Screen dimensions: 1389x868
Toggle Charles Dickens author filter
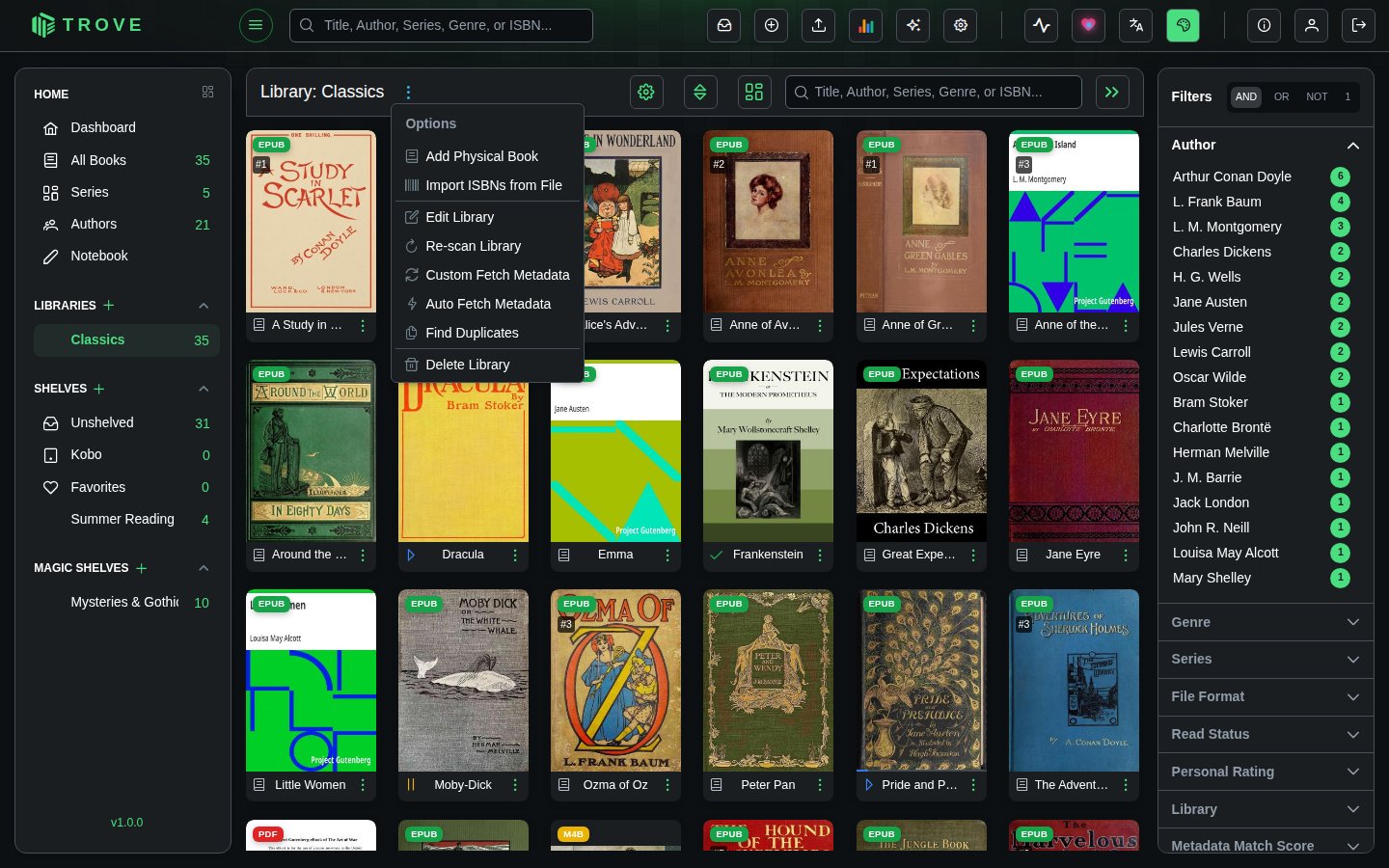coord(1261,252)
